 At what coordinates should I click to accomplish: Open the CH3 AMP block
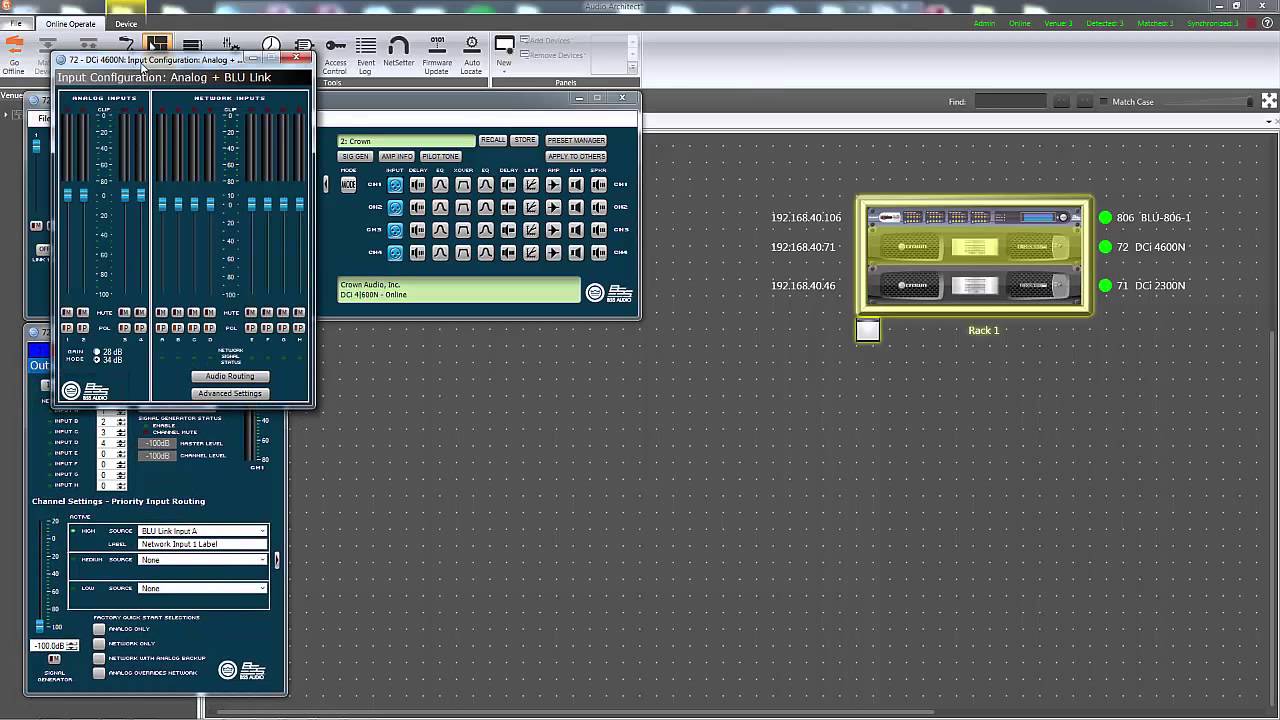[553, 230]
